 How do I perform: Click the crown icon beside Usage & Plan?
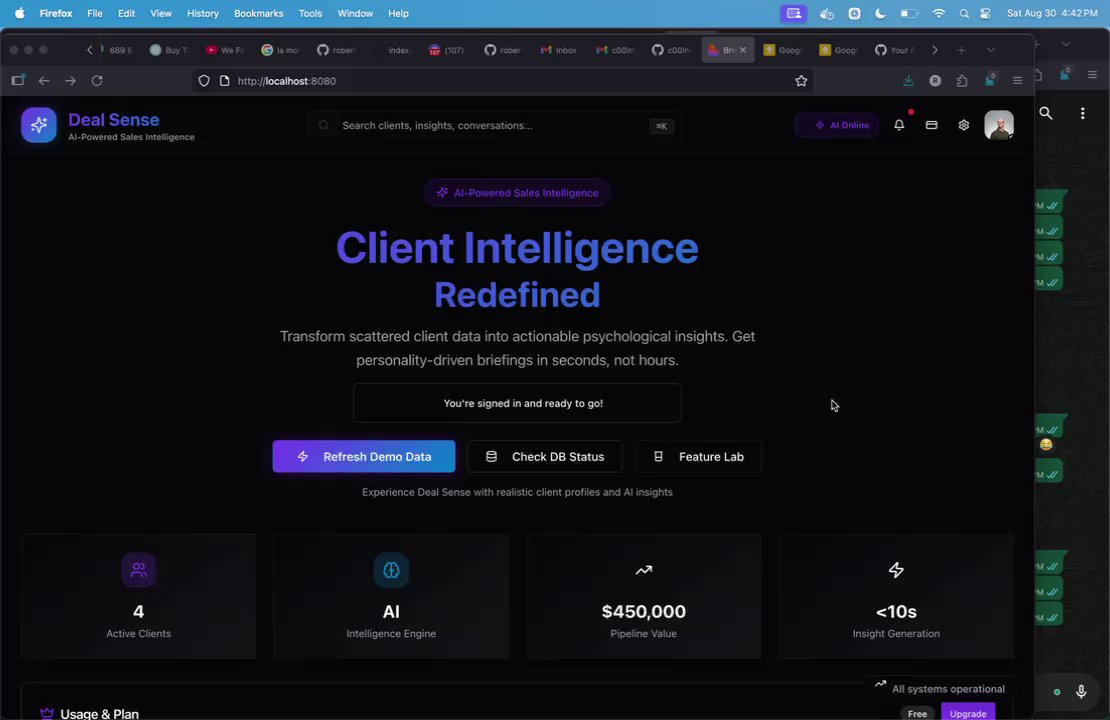click(47, 713)
